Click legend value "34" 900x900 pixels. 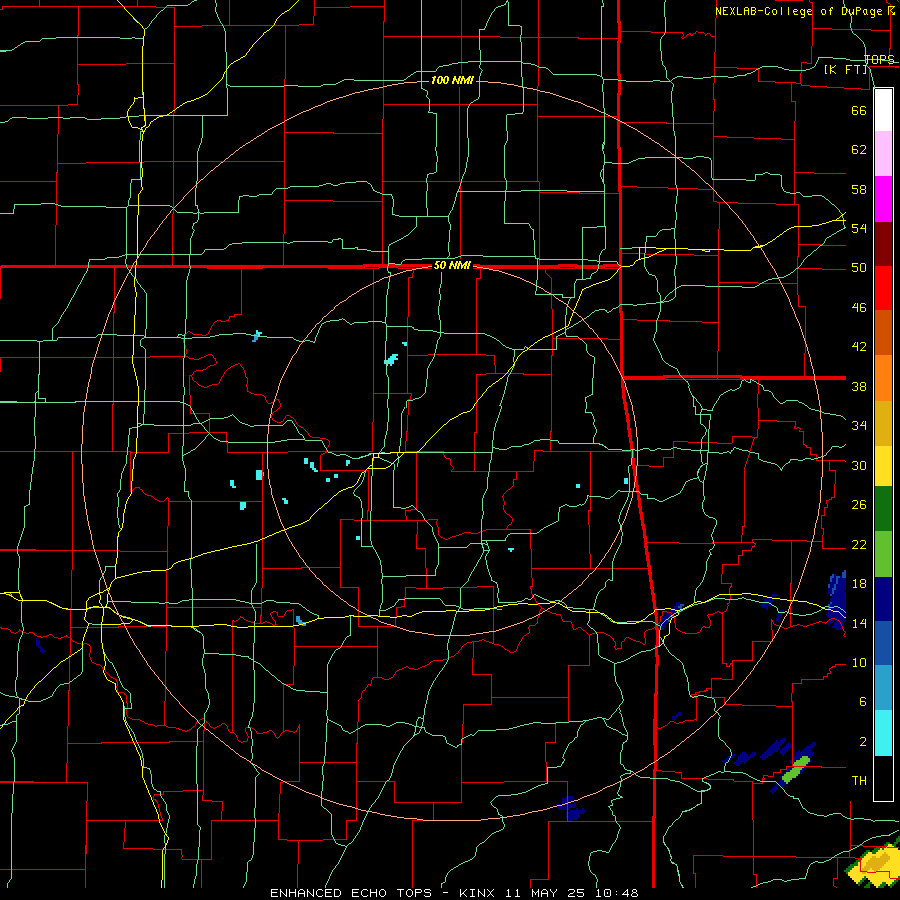pyautogui.click(x=859, y=426)
